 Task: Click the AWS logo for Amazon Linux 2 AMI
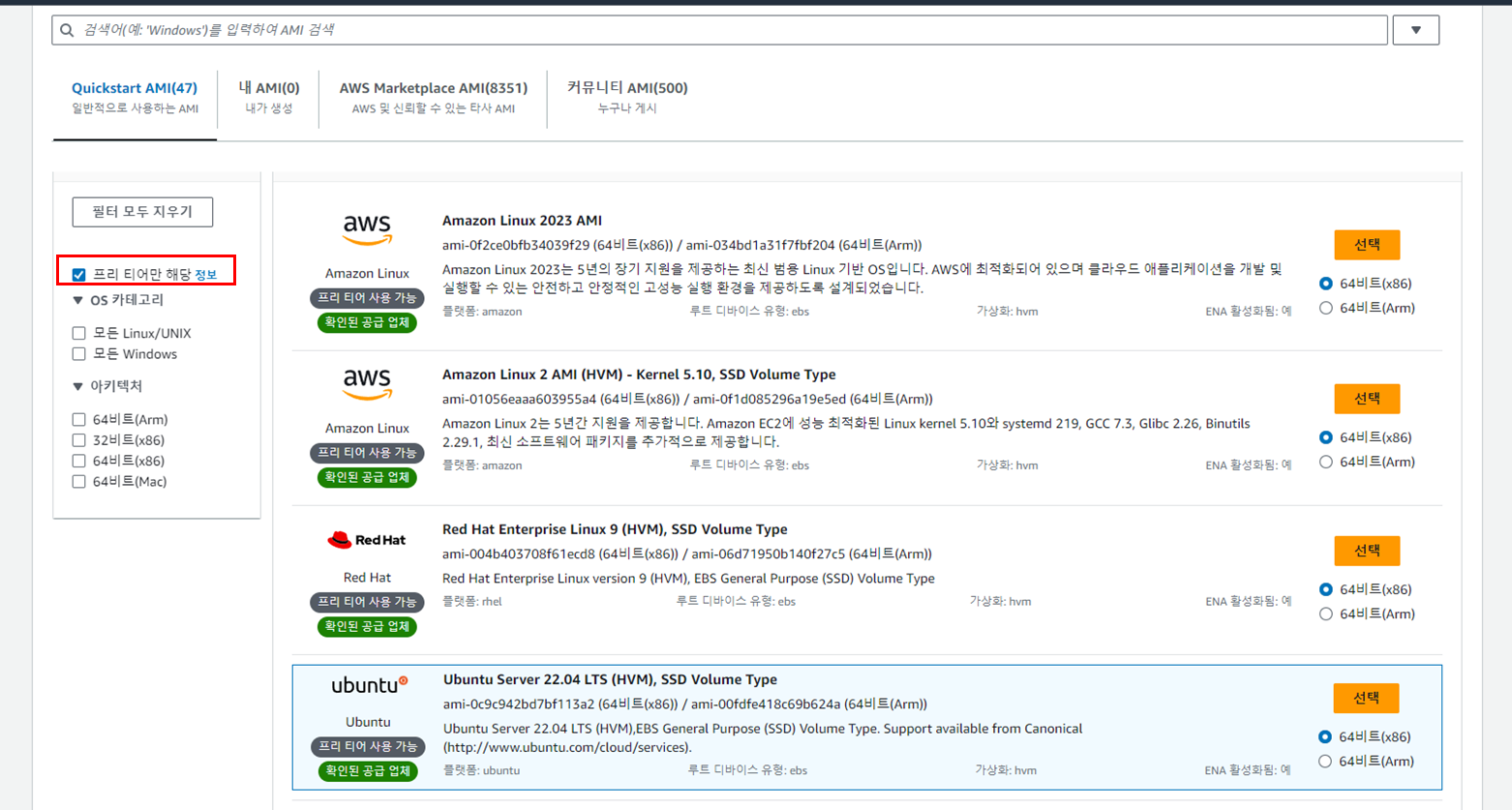367,384
